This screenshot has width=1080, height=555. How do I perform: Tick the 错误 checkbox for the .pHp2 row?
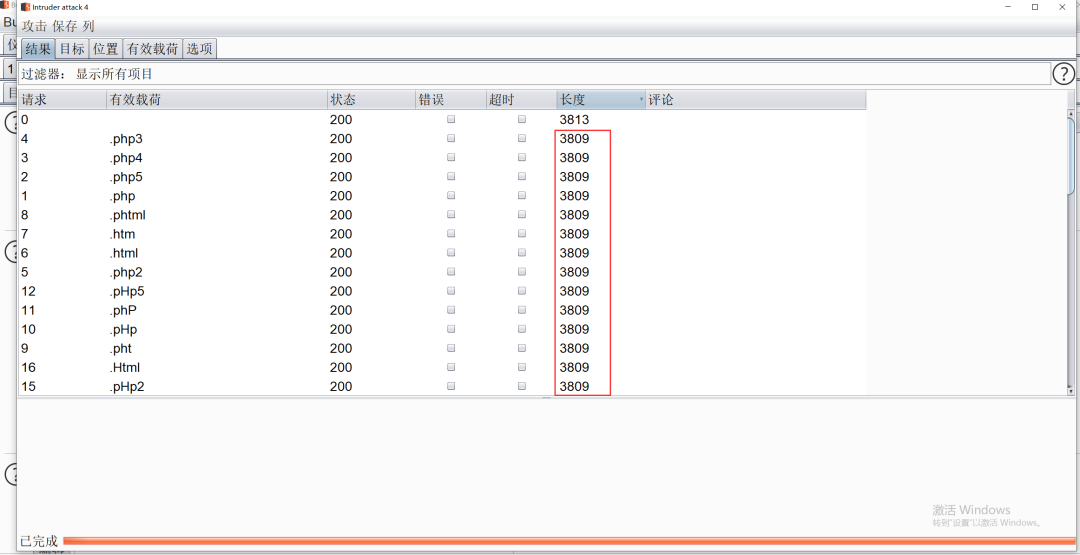point(451,386)
